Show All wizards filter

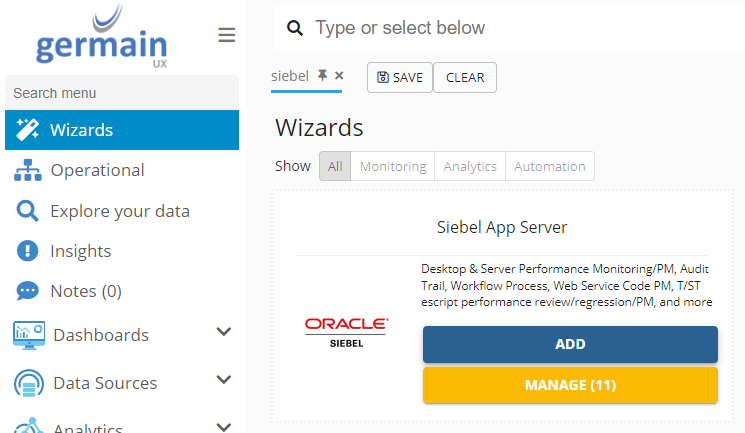coord(335,166)
